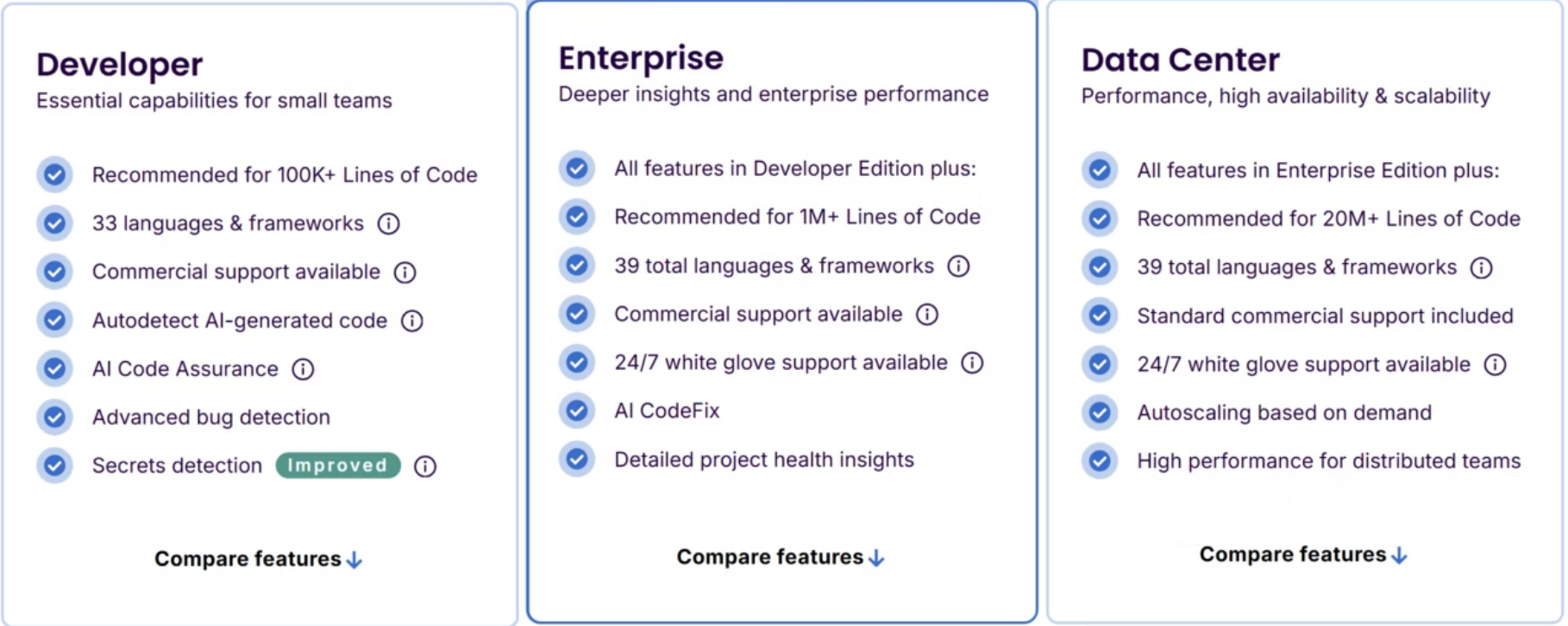Click info icon for Enterprise Commercial support available

tap(927, 315)
